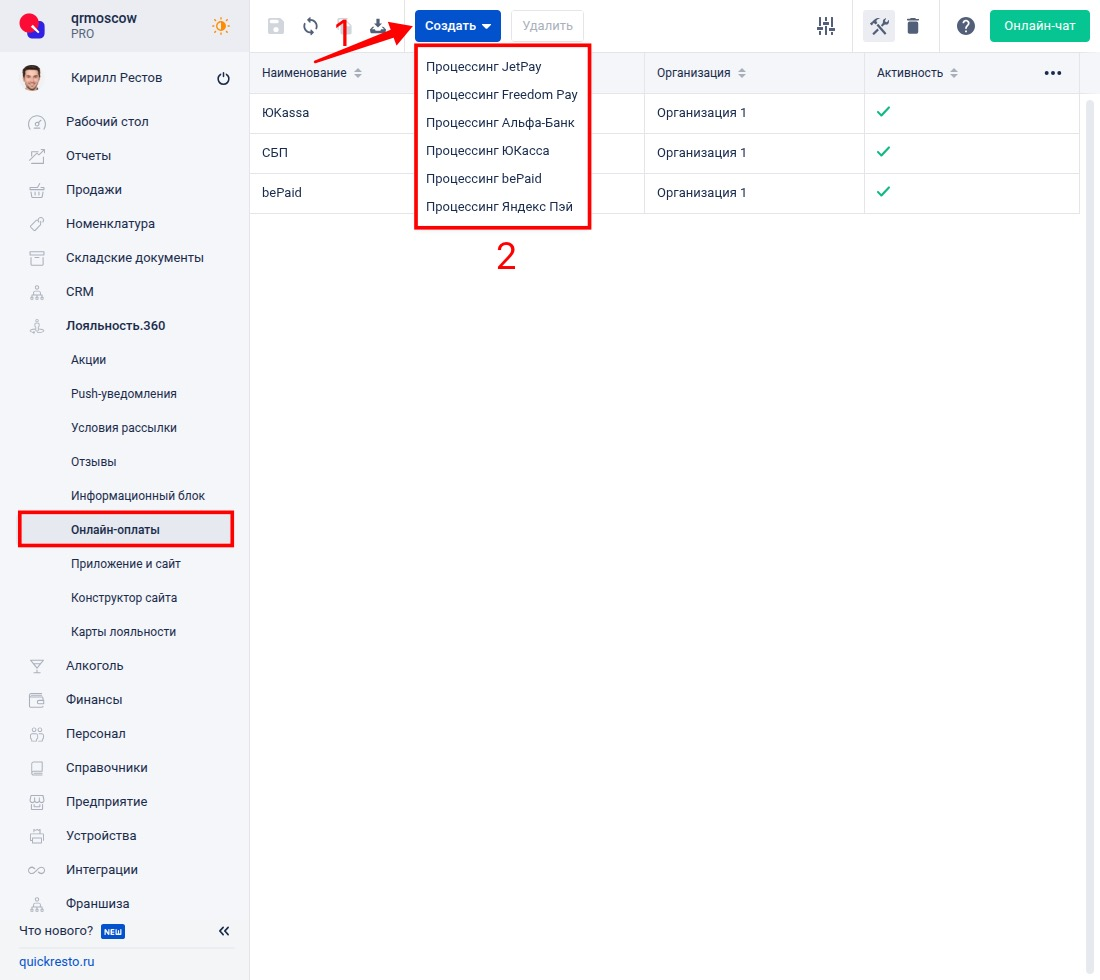Select the bePaid row name

pos(282,193)
